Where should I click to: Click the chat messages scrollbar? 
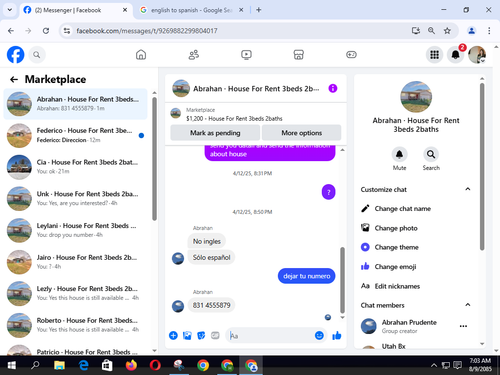pyautogui.click(x=342, y=280)
